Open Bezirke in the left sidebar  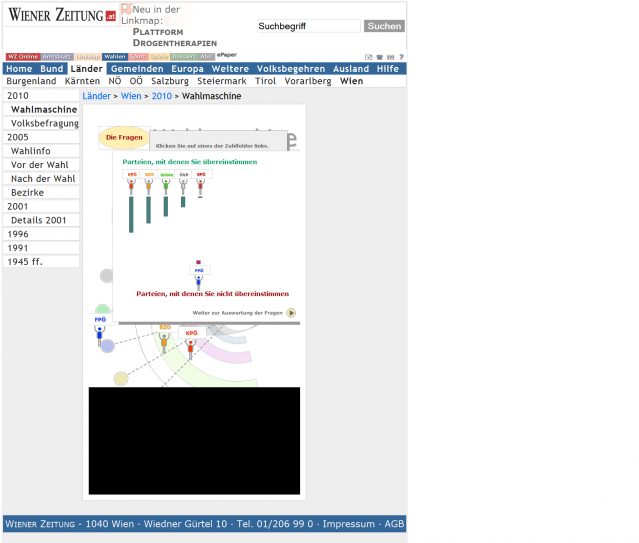pyautogui.click(x=41, y=193)
